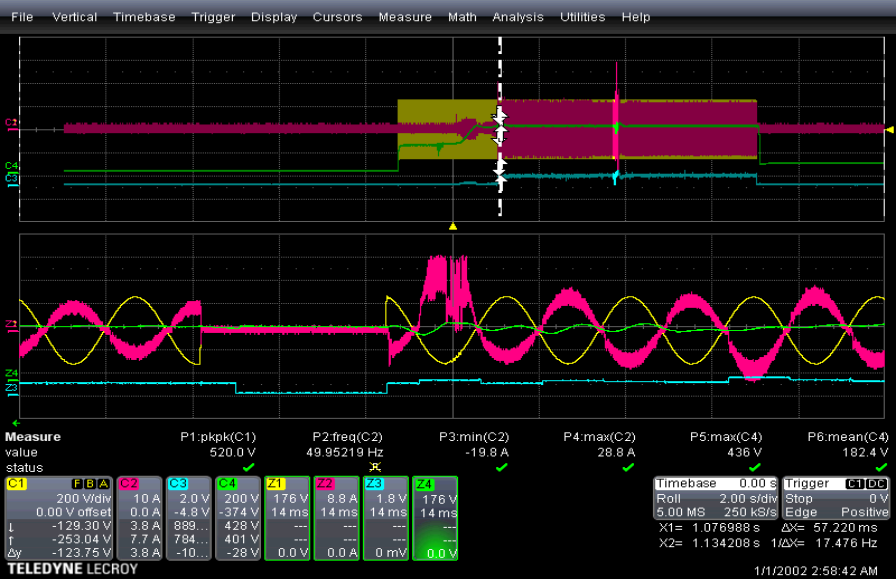Click the green C4 label icon
Image resolution: width=896 pixels, height=579 pixels.
227,484
